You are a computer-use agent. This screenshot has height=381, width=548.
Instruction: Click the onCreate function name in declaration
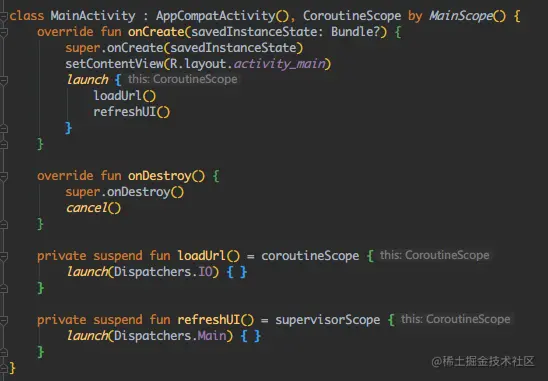point(156,32)
